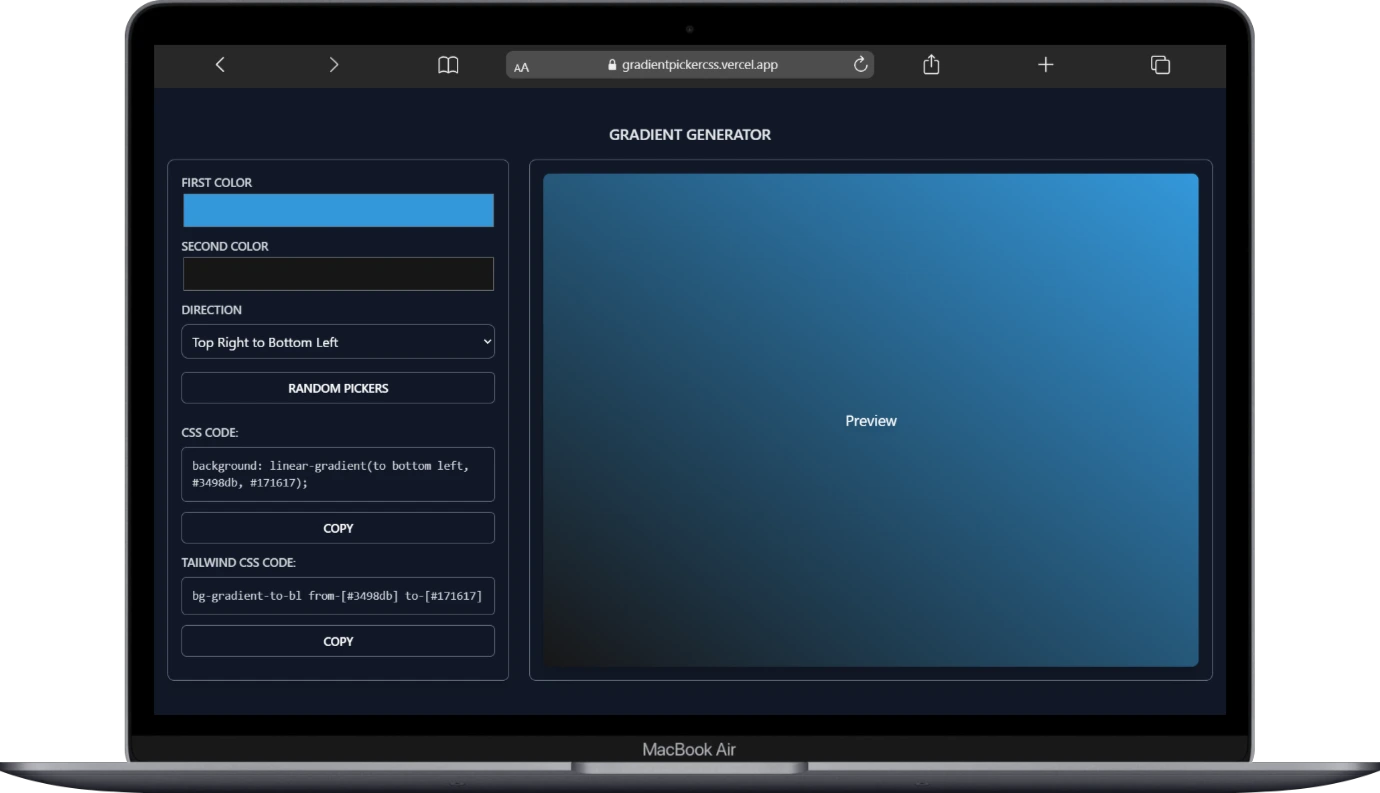Click COPY under the CSS code
Viewport: 1380px width, 793px height.
[338, 527]
